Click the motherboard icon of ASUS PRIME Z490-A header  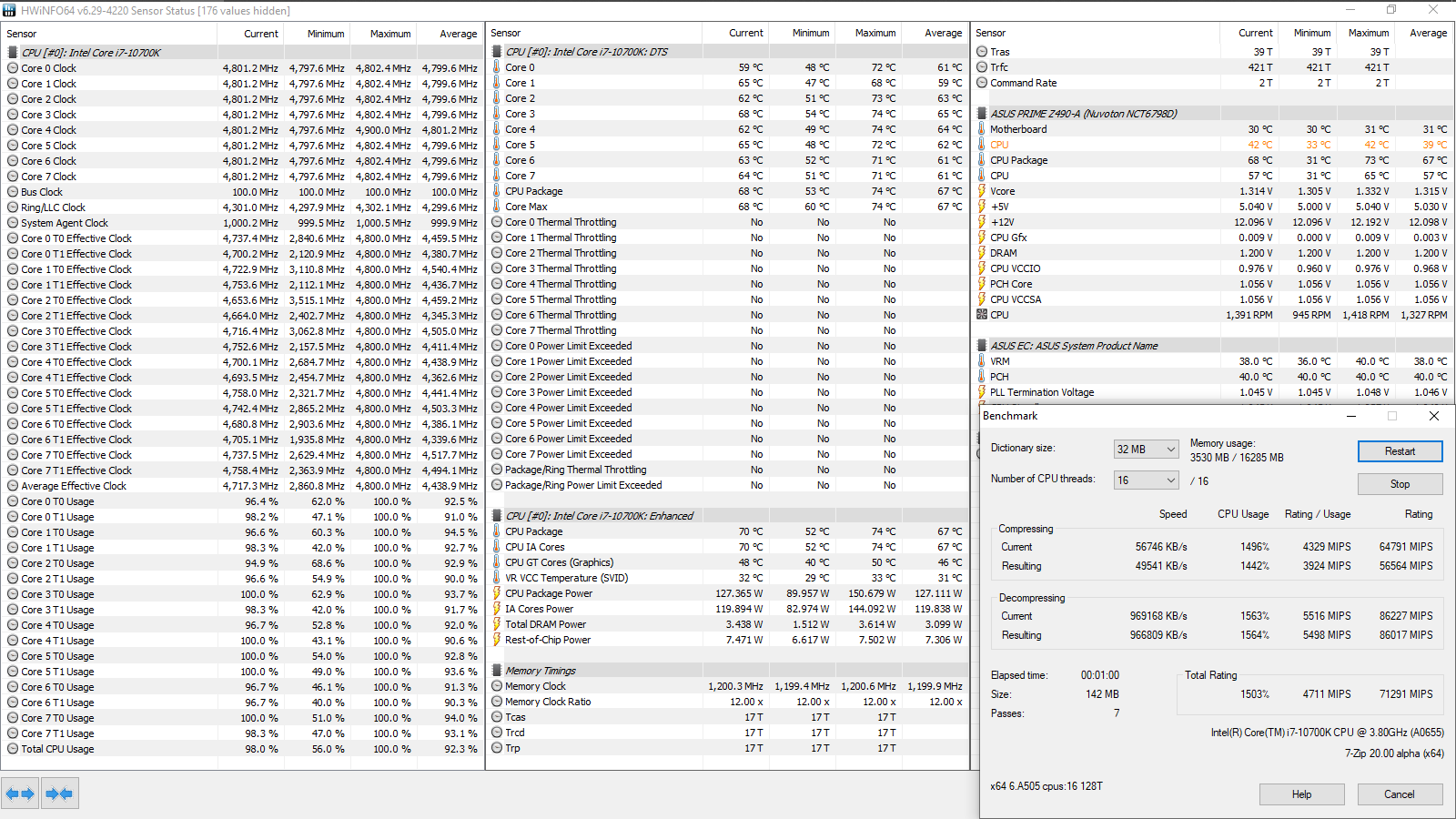[x=982, y=114]
